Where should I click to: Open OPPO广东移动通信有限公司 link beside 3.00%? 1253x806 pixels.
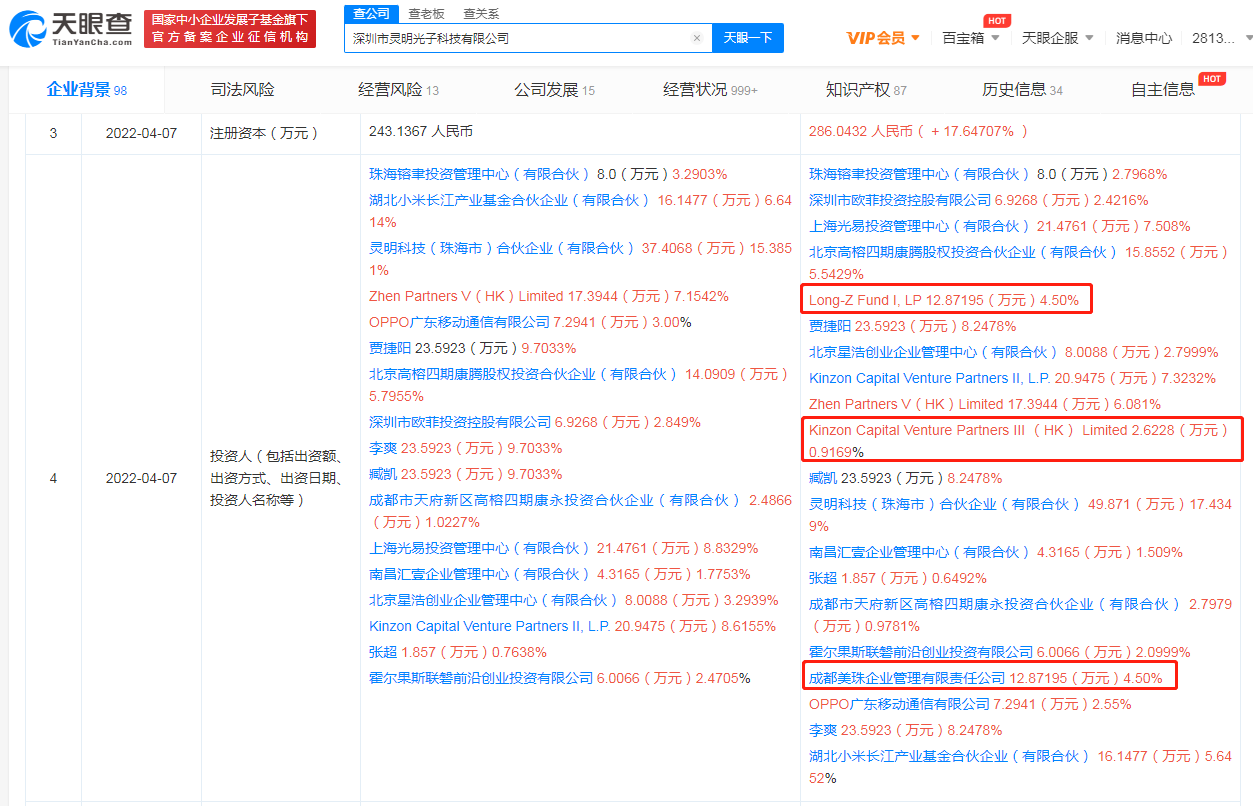click(459, 322)
